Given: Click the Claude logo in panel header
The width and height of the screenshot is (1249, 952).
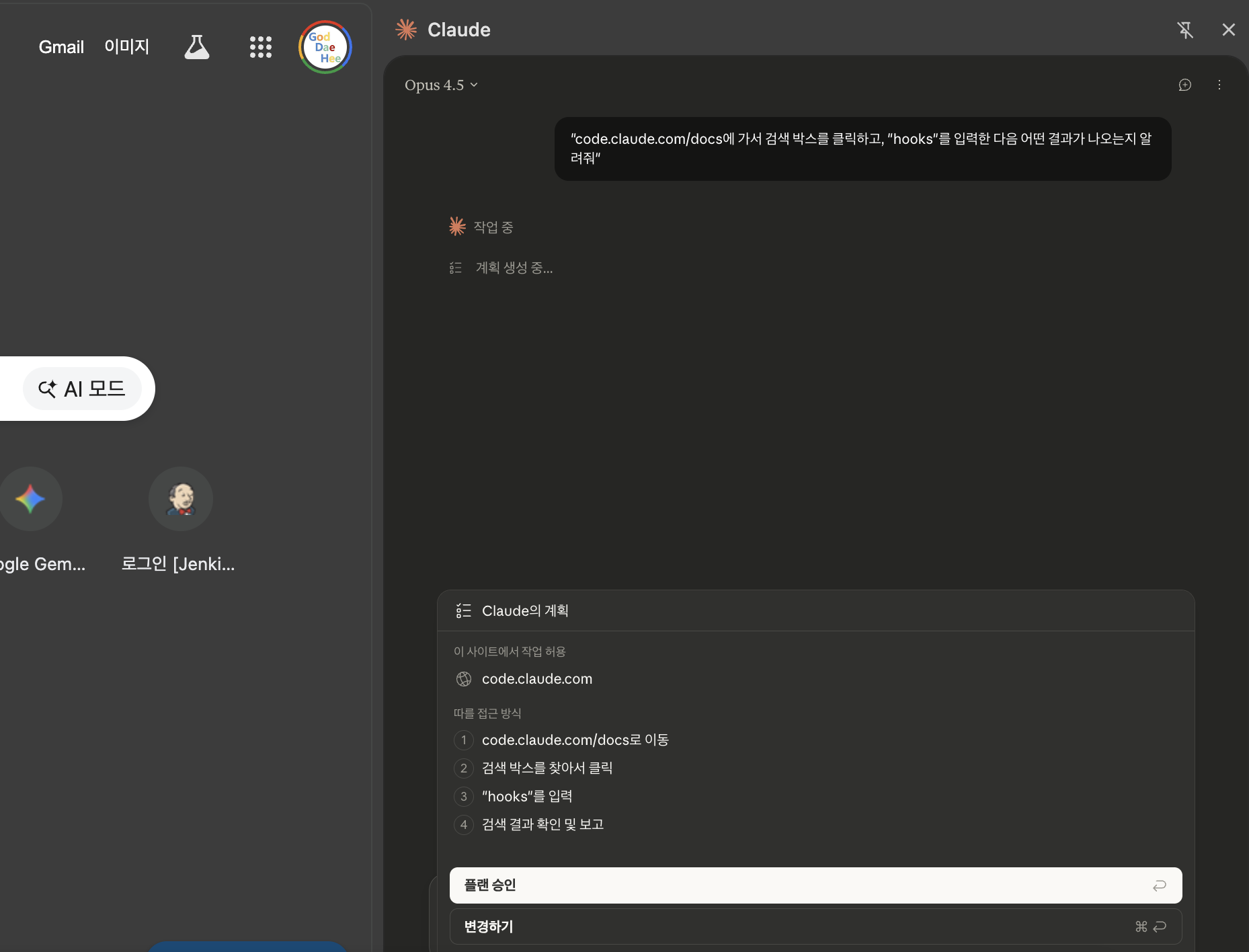Looking at the screenshot, I should (406, 30).
